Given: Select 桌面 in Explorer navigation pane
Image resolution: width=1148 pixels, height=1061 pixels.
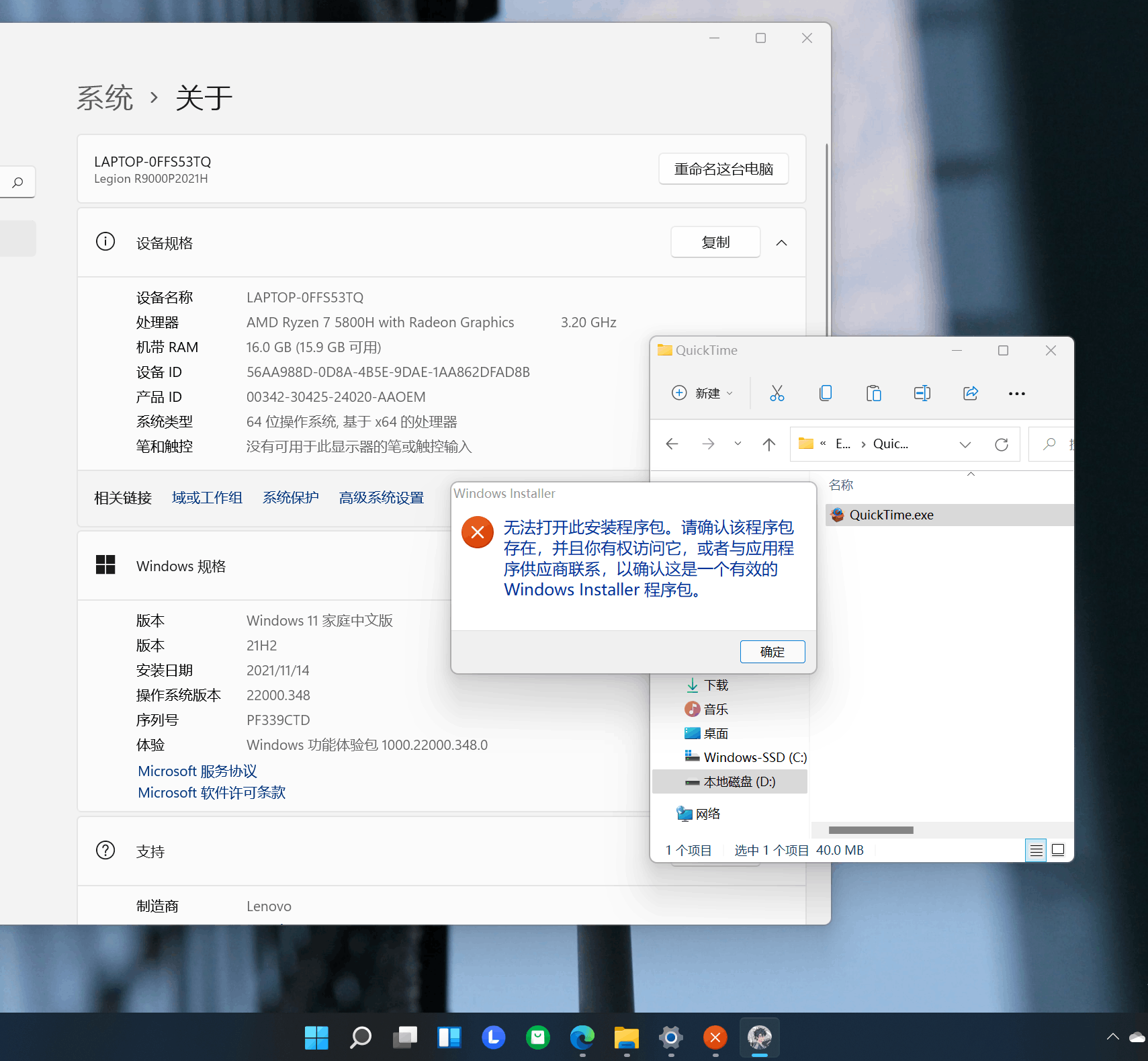Looking at the screenshot, I should (x=707, y=734).
